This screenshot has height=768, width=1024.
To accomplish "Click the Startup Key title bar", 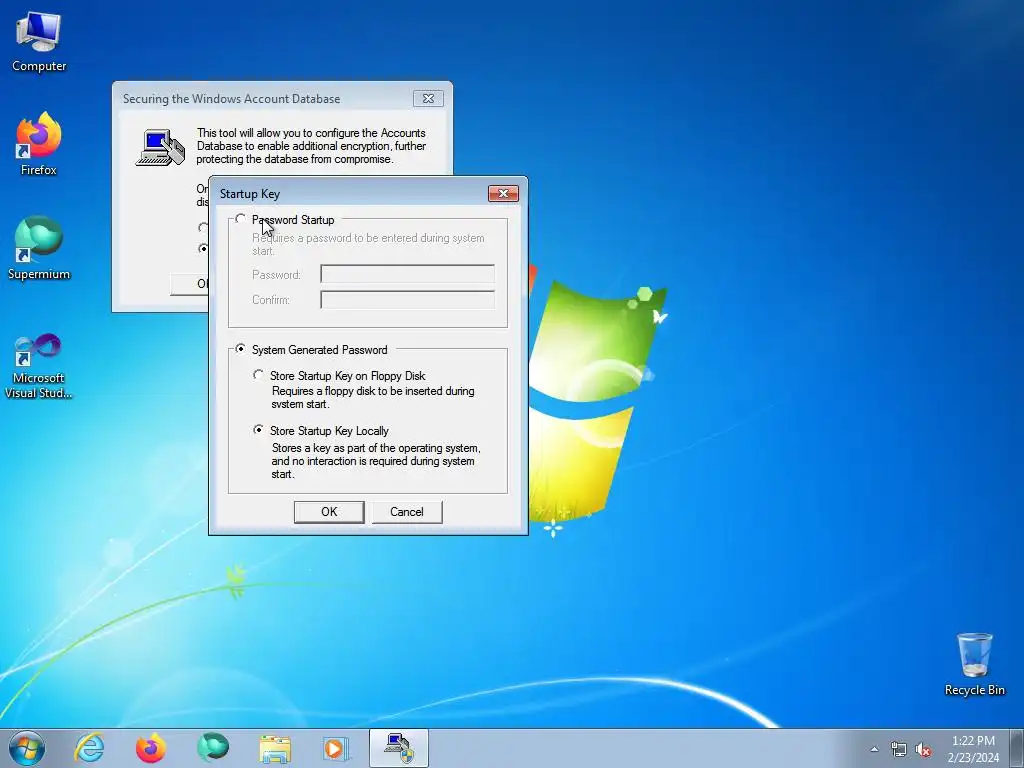I will point(353,193).
